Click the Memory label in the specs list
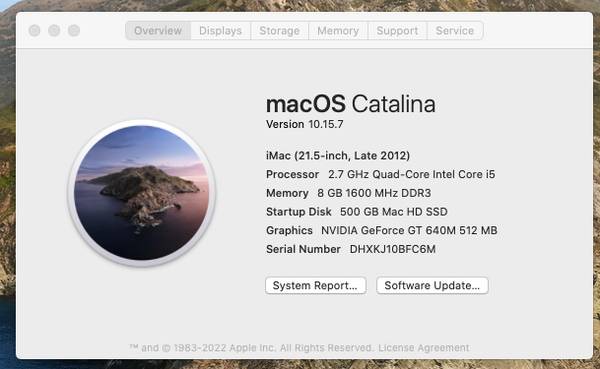Image resolution: width=600 pixels, height=369 pixels. click(287, 193)
